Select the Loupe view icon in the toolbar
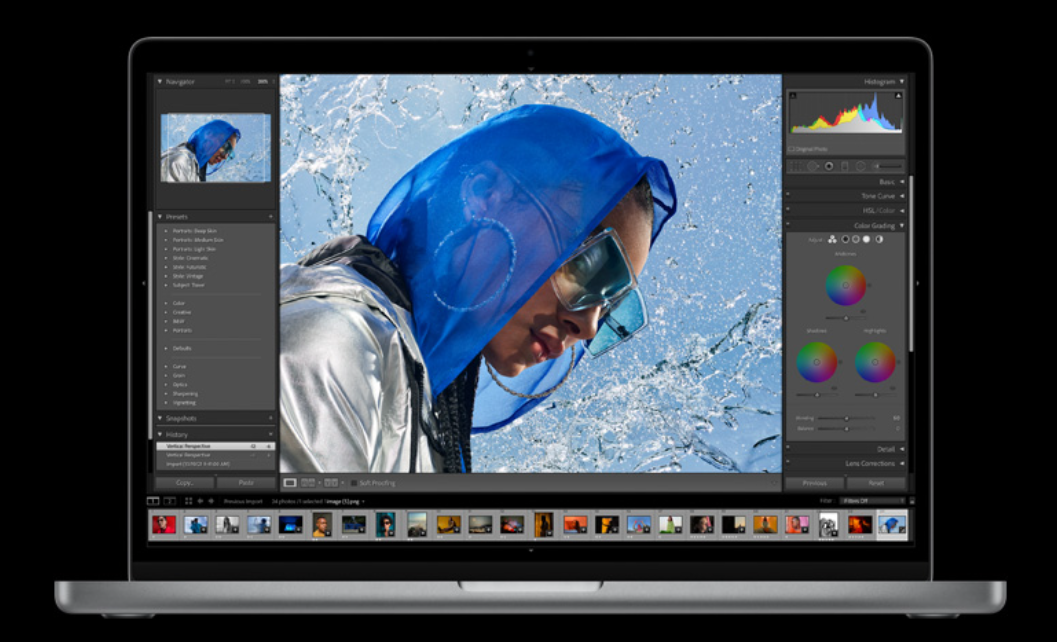The image size is (1057, 642). click(x=290, y=482)
